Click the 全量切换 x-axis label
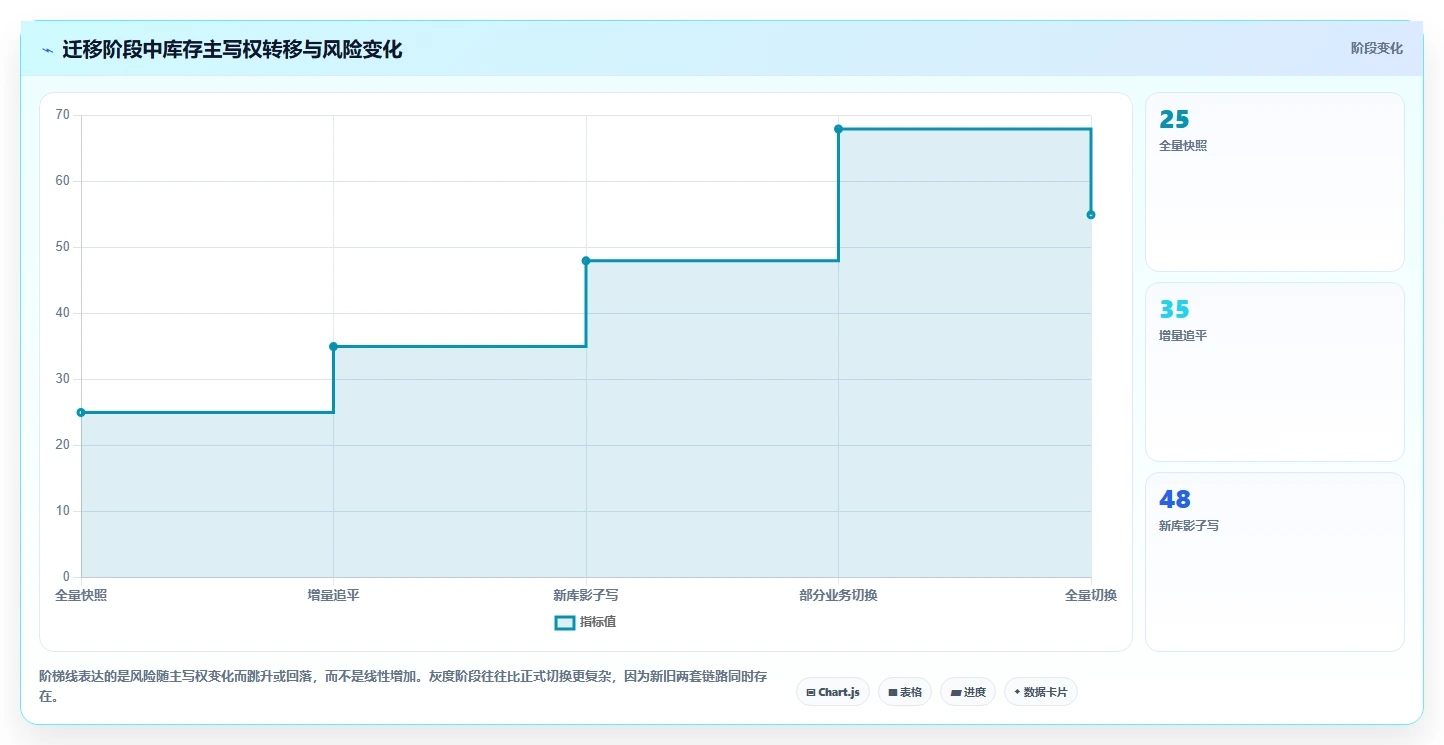The image size is (1444, 745). point(1091,595)
